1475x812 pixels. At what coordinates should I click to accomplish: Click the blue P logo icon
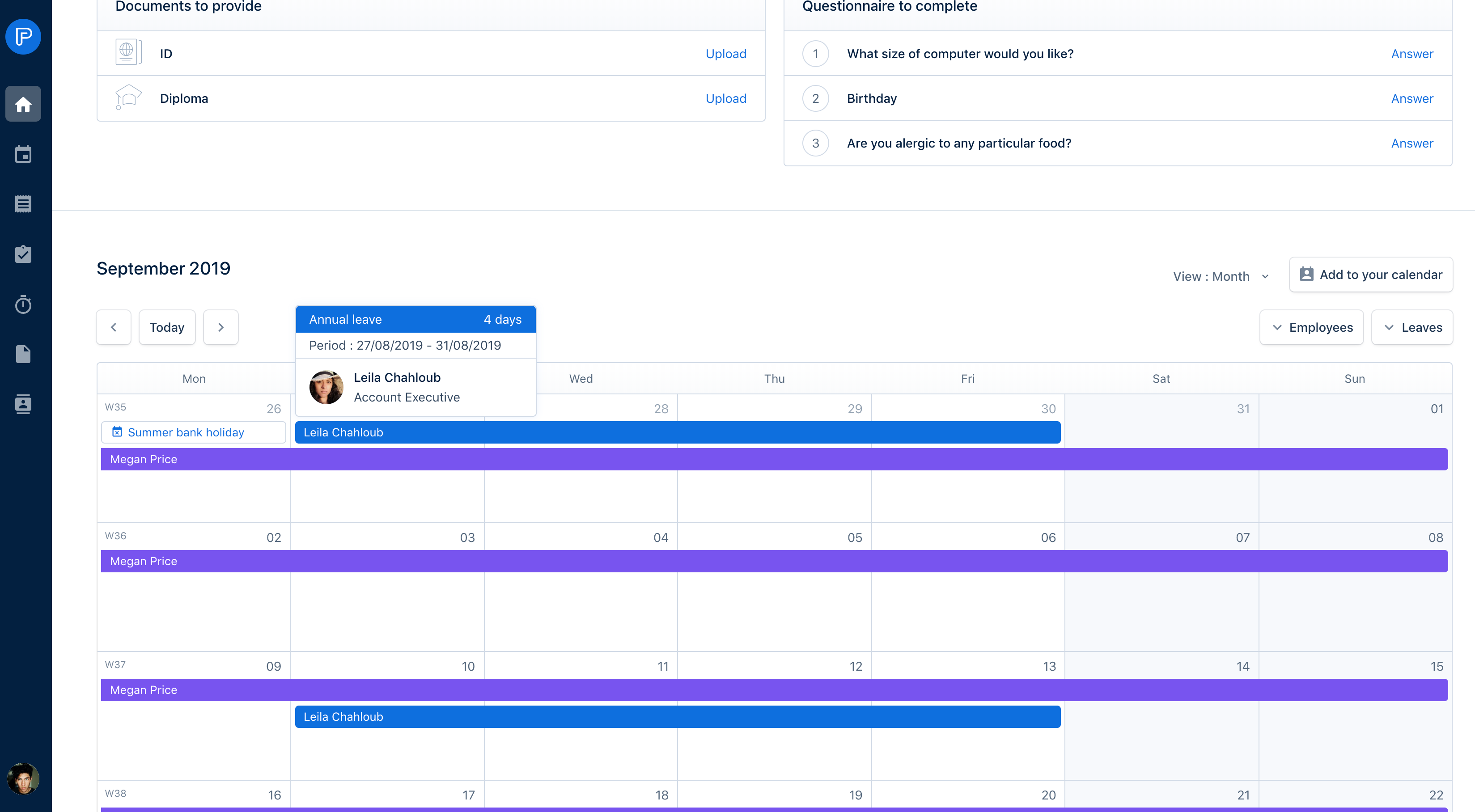point(23,37)
